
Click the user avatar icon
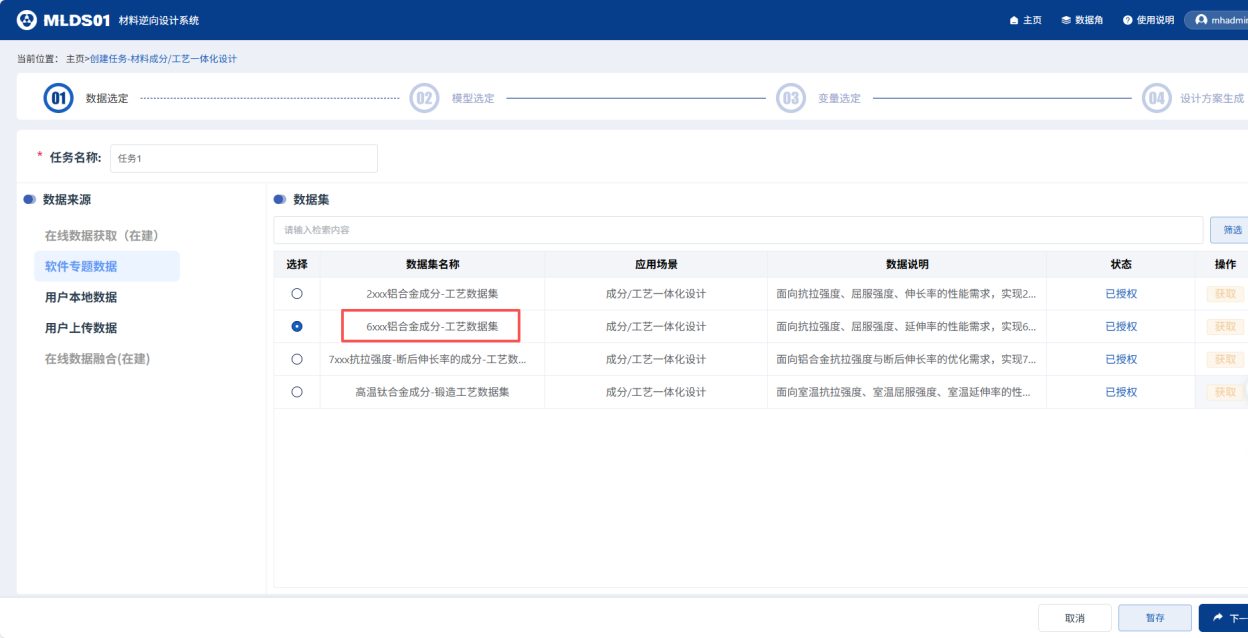tap(1201, 20)
